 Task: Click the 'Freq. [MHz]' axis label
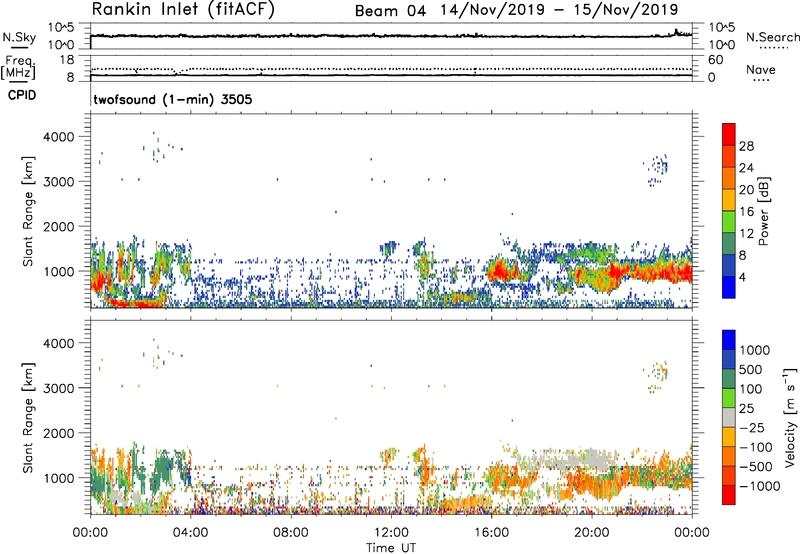click(x=19, y=67)
